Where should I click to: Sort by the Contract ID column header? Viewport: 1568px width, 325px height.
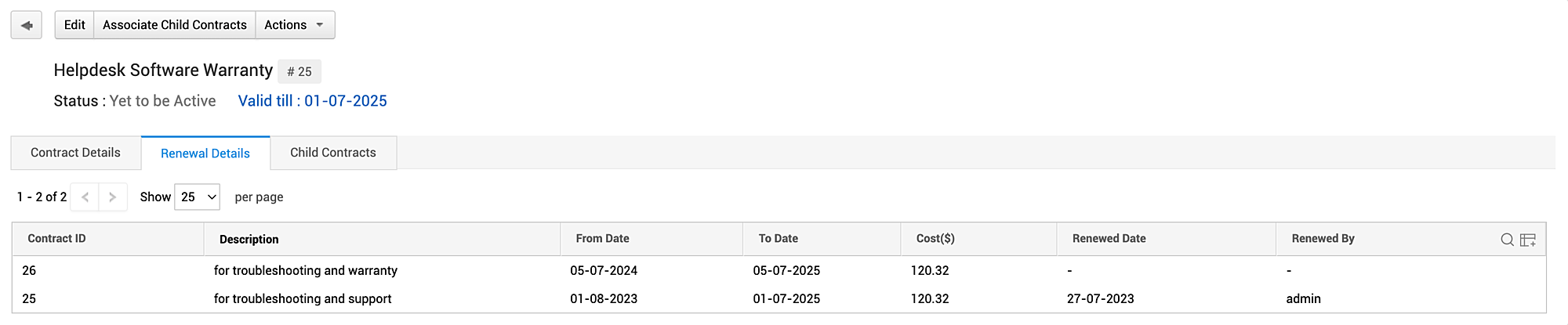pos(57,239)
